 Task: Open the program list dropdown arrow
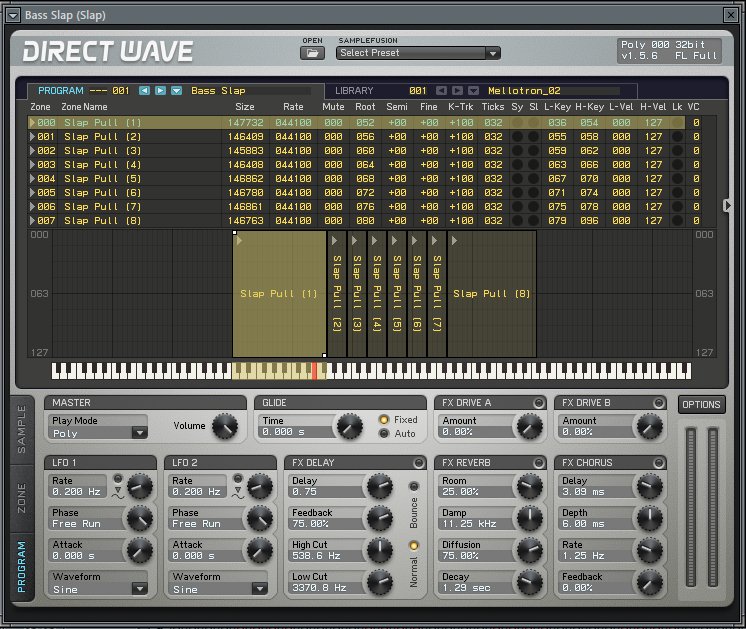click(x=177, y=90)
